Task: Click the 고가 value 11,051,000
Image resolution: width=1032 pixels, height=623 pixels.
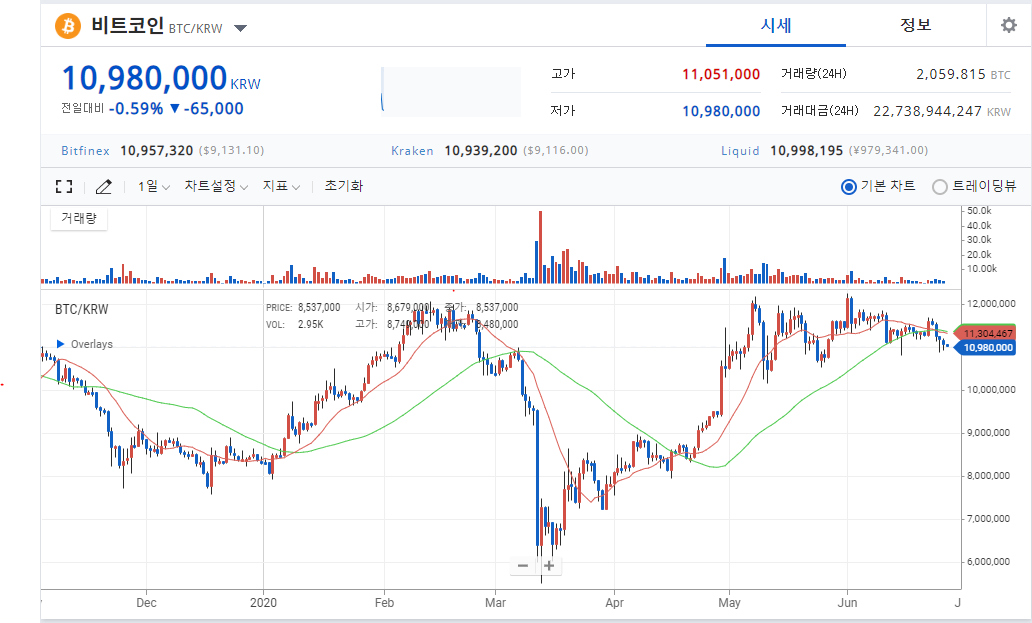Action: pos(721,74)
